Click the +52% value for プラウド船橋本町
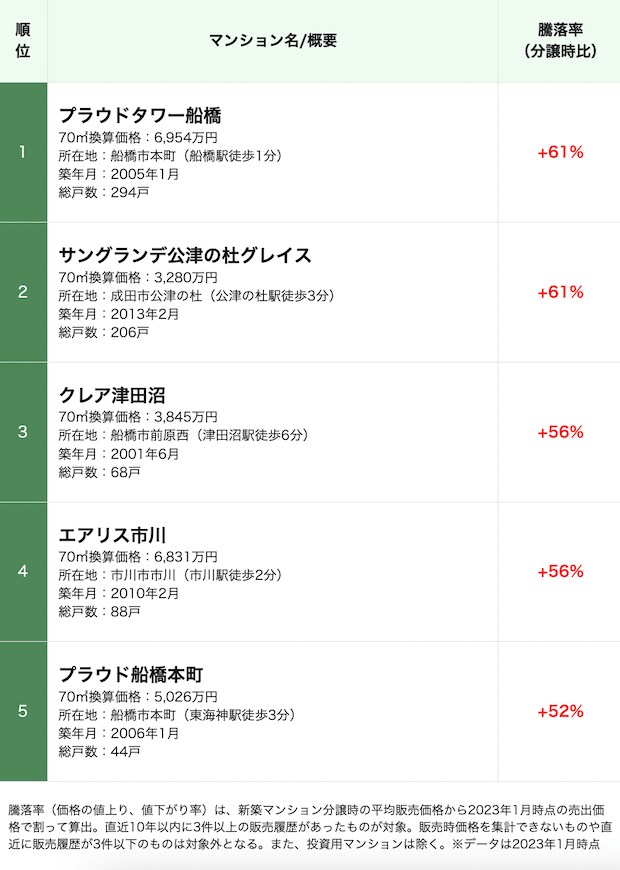The width and height of the screenshot is (620, 870). (x=560, y=711)
